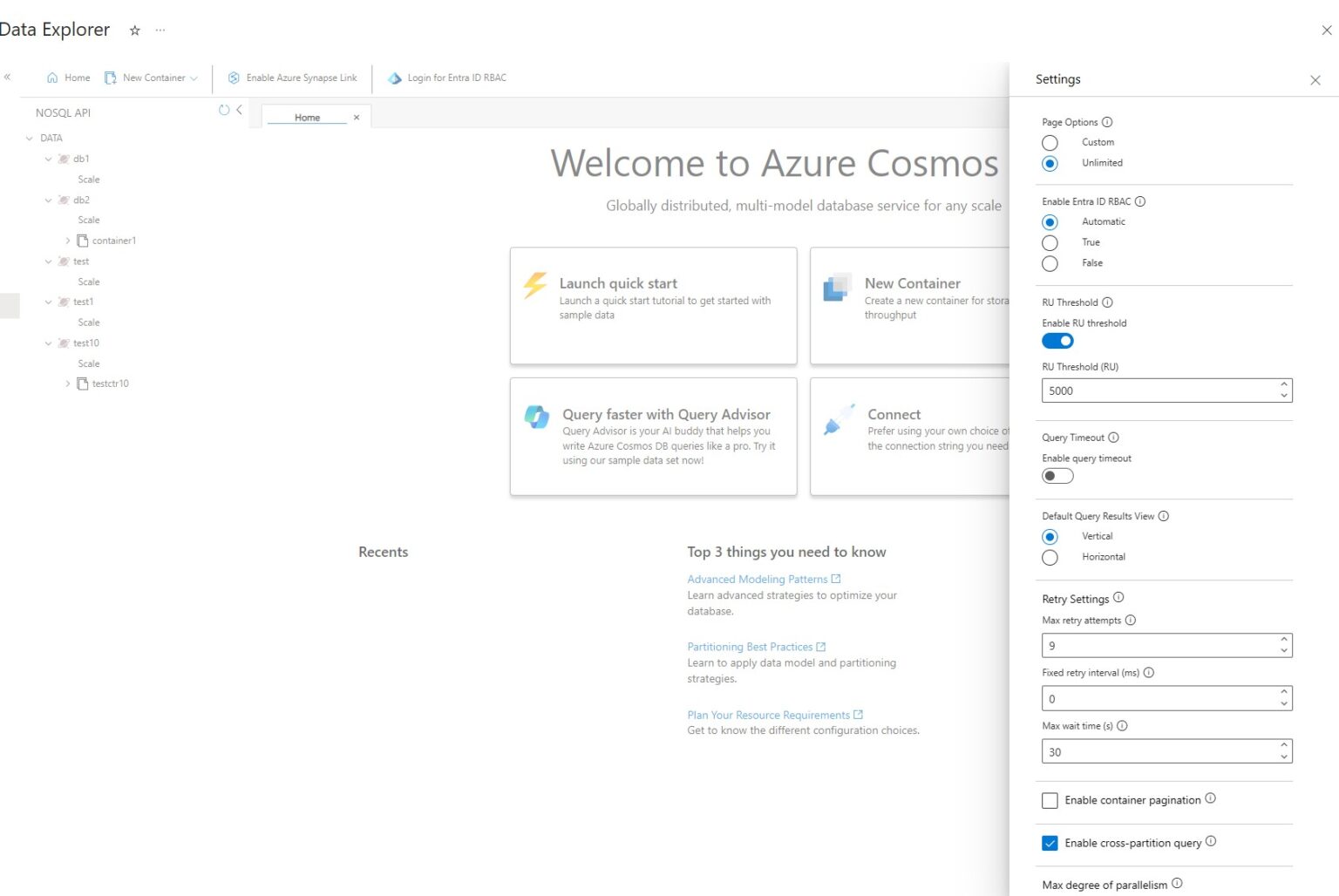Click info icon next to RU Threshold
1339x896 pixels.
(1107, 302)
